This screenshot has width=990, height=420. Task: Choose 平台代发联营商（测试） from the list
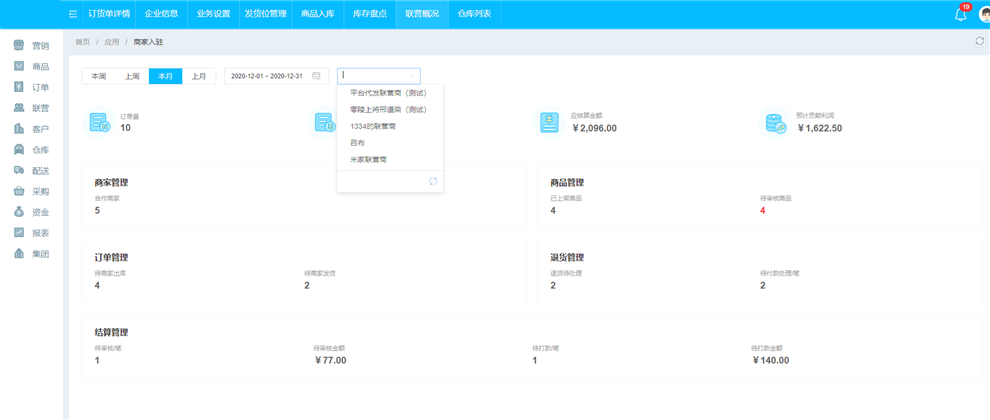(x=389, y=92)
